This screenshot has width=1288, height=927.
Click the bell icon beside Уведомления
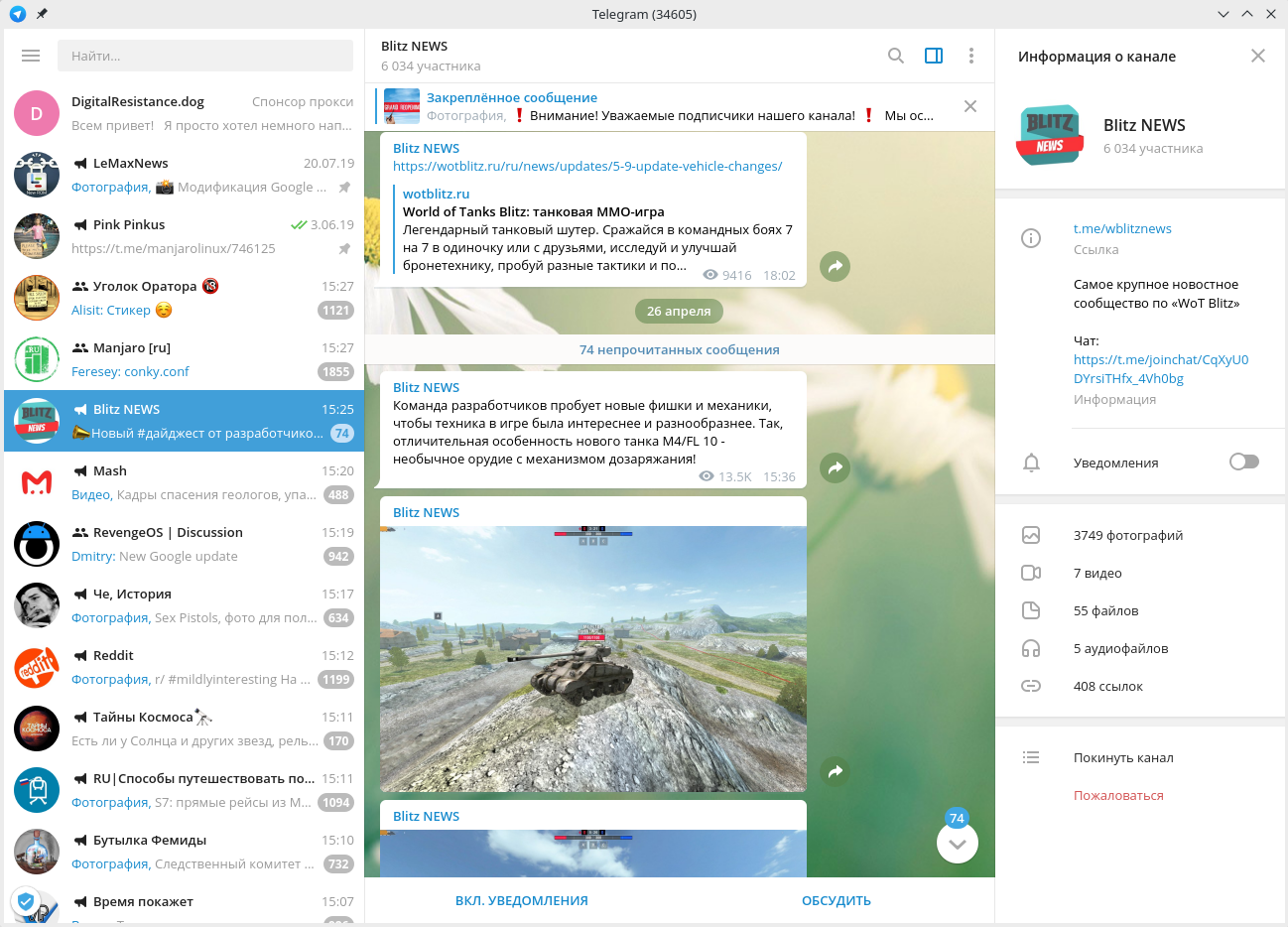pyautogui.click(x=1031, y=463)
